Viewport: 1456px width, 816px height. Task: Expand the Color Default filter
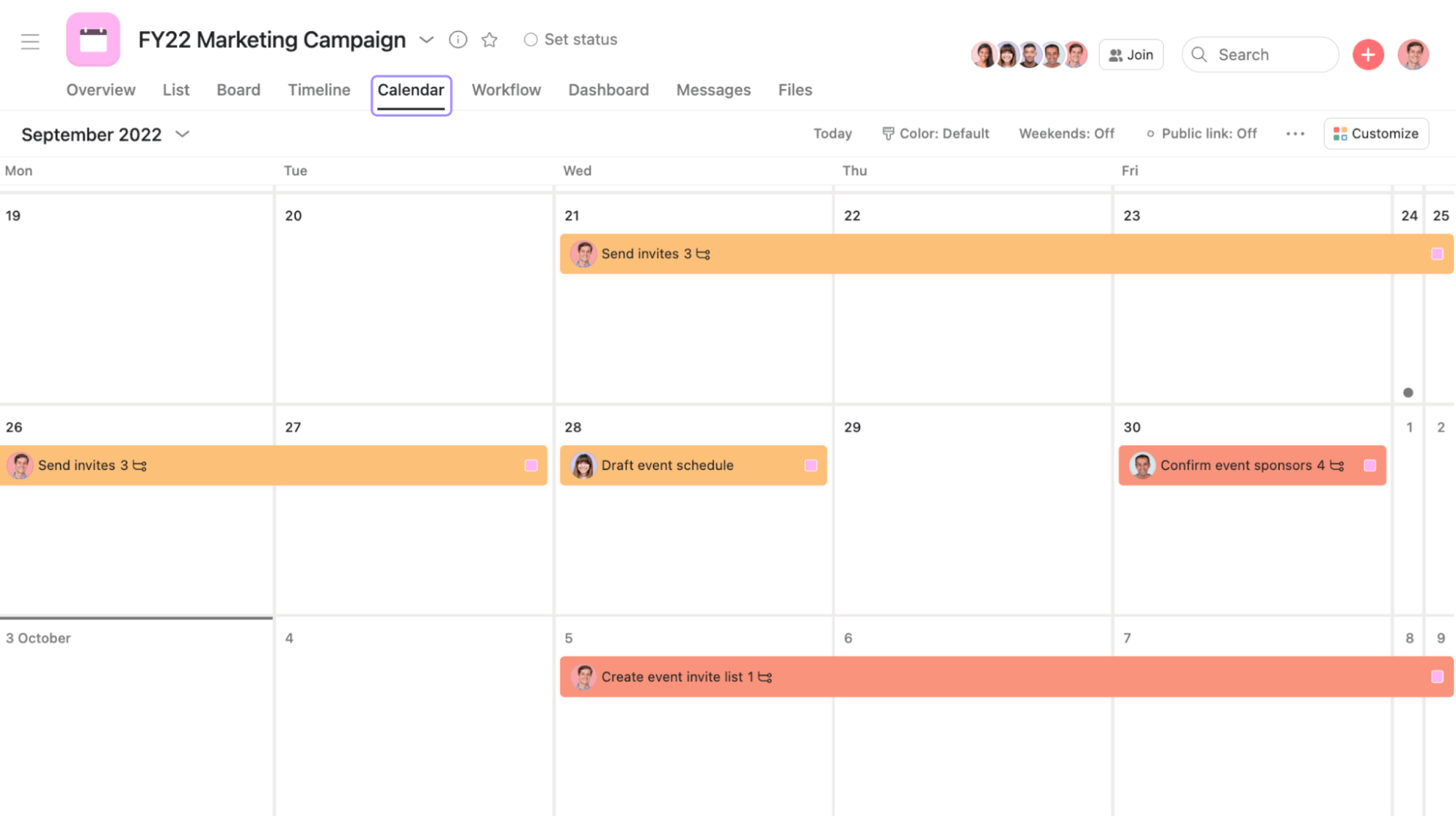pyautogui.click(x=935, y=133)
